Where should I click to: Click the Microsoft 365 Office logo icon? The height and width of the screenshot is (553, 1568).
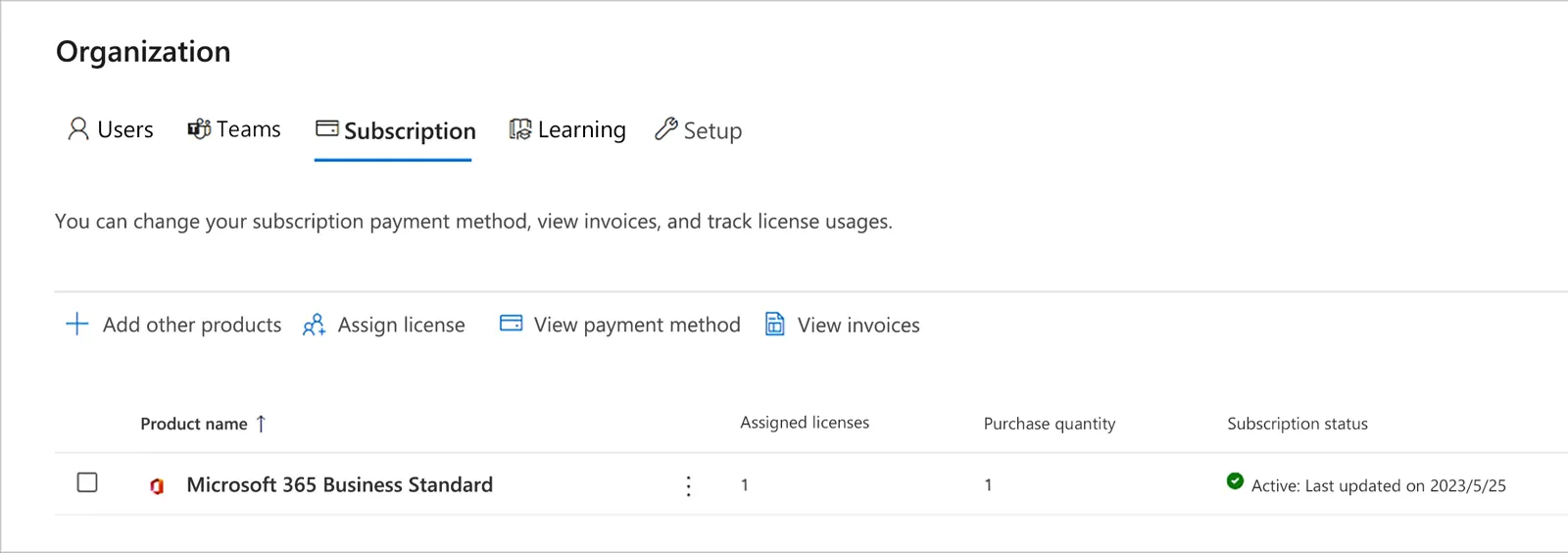pyautogui.click(x=157, y=485)
